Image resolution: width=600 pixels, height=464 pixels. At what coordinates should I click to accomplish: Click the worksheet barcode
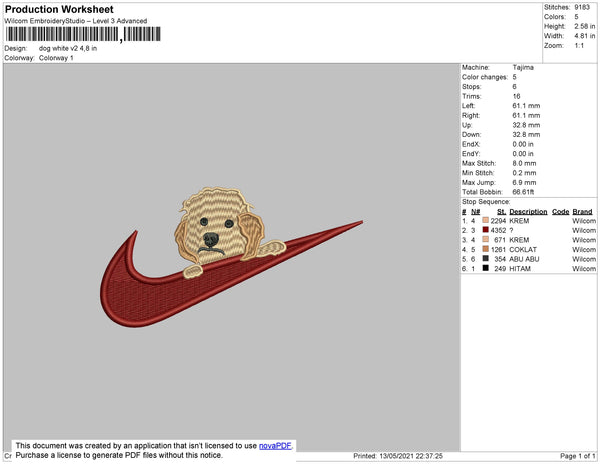click(x=83, y=34)
